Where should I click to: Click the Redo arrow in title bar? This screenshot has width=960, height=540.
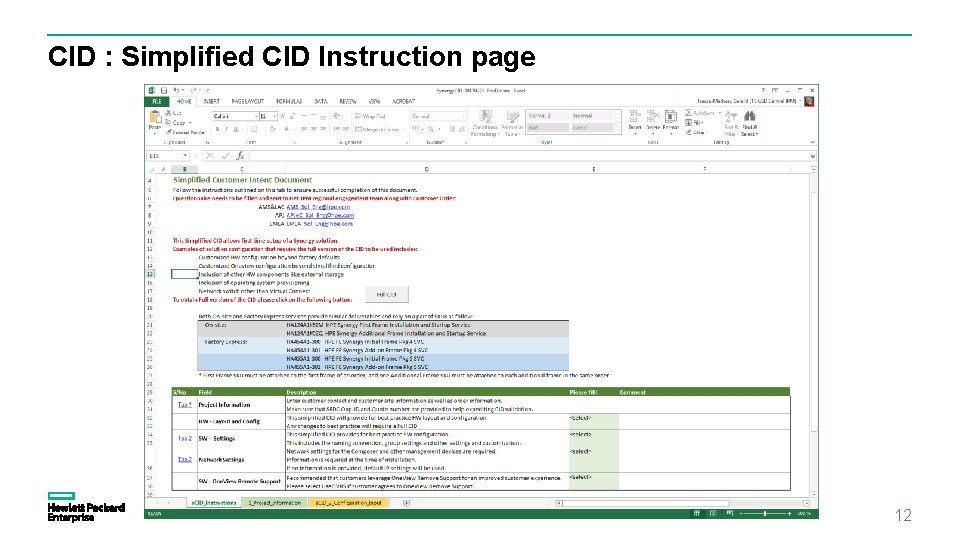[193, 91]
